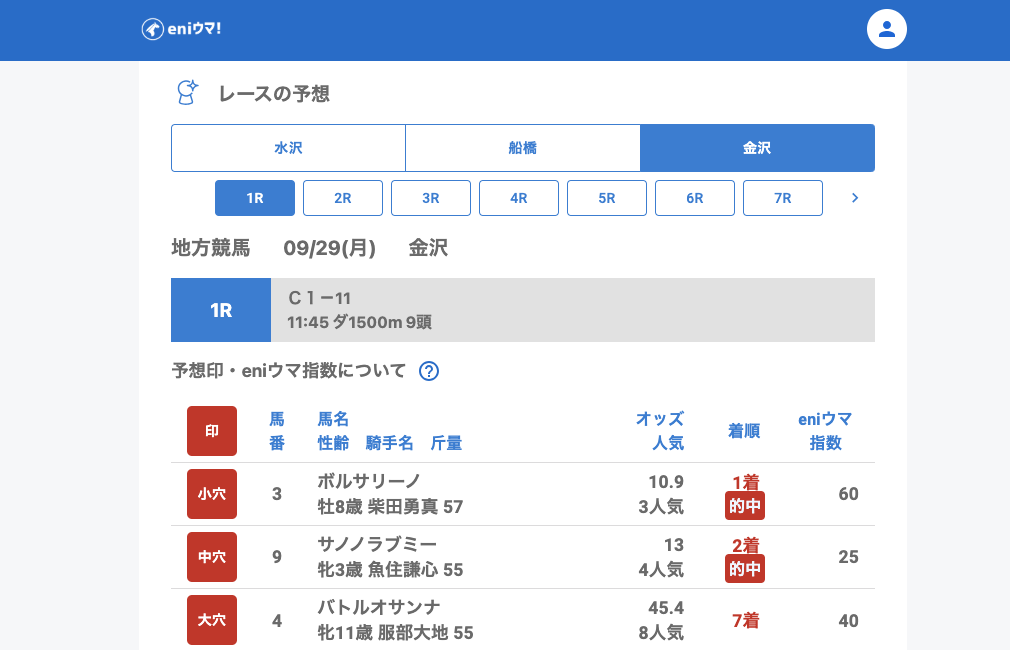Open race 7R
The height and width of the screenshot is (650, 1010).
coord(783,198)
